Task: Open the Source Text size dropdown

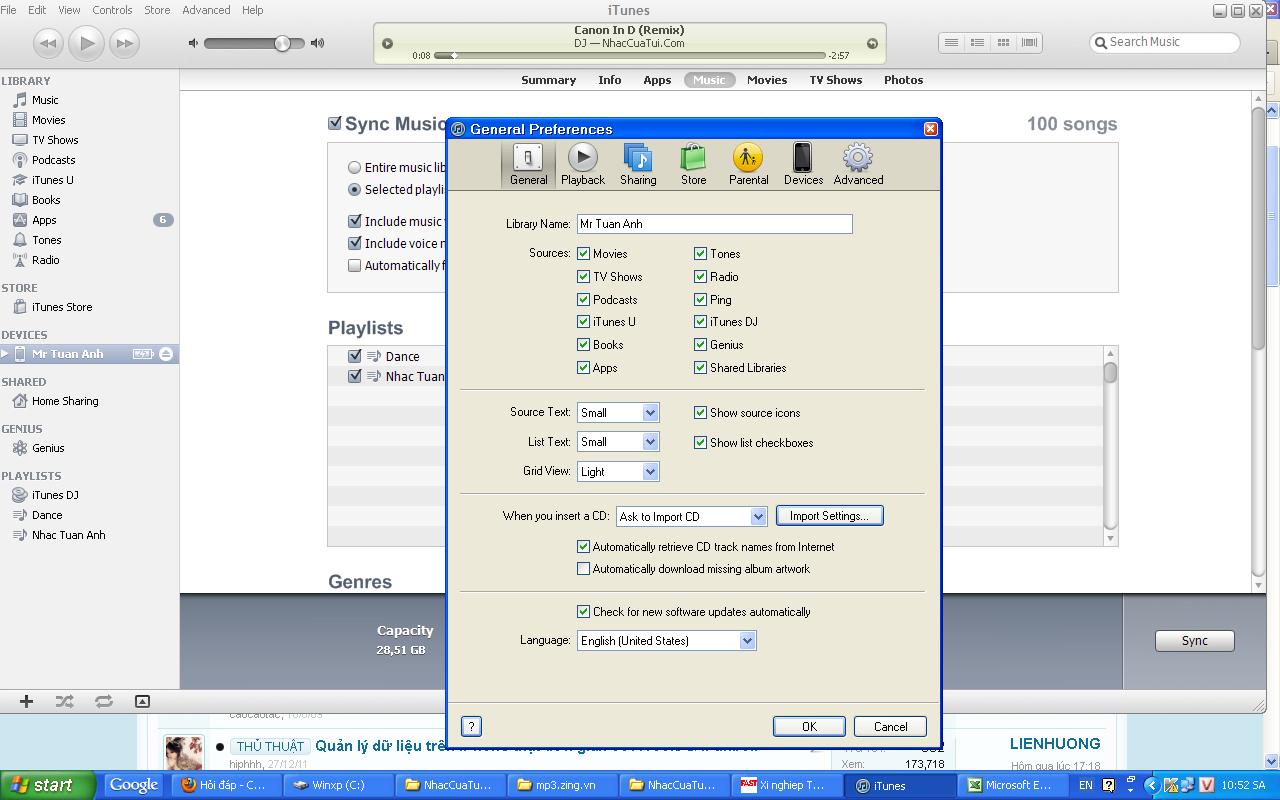Action: (x=618, y=412)
